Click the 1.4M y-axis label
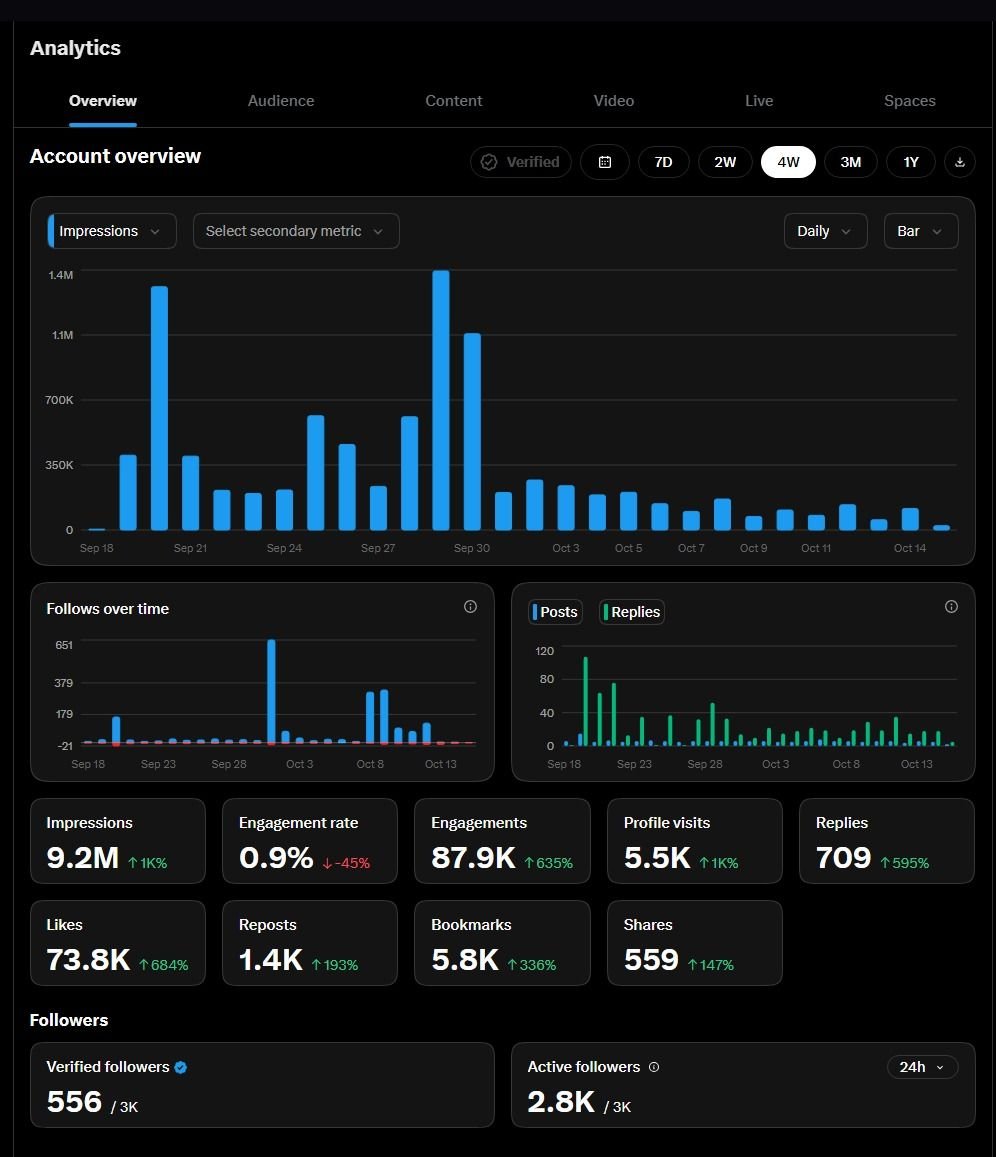 pyautogui.click(x=60, y=275)
